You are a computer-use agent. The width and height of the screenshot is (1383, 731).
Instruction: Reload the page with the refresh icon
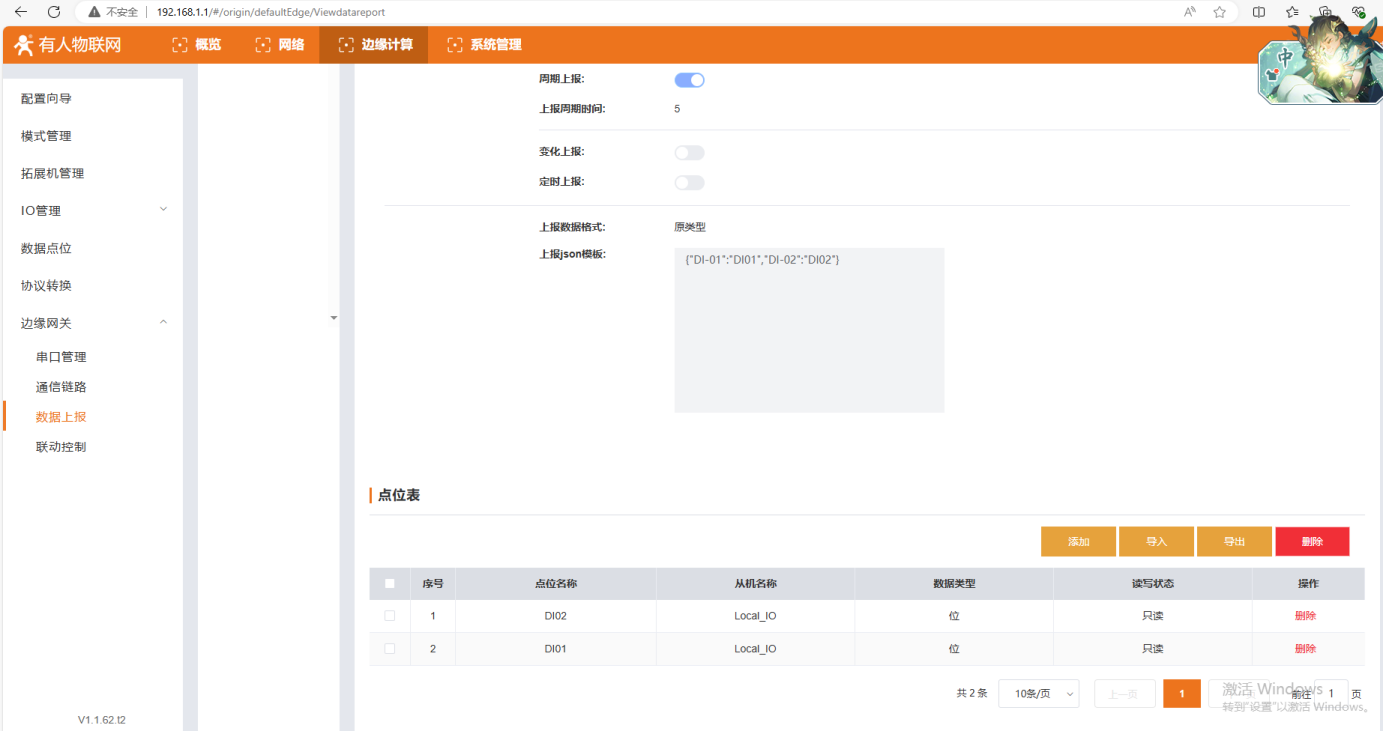[54, 12]
